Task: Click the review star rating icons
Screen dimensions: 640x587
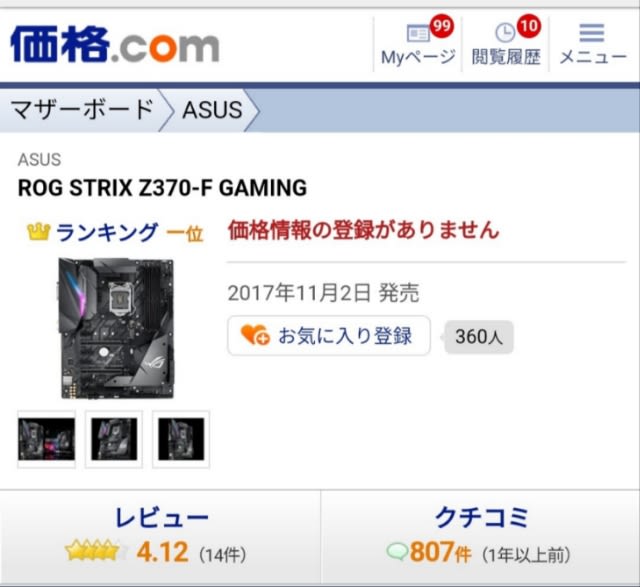Action: tap(96, 551)
